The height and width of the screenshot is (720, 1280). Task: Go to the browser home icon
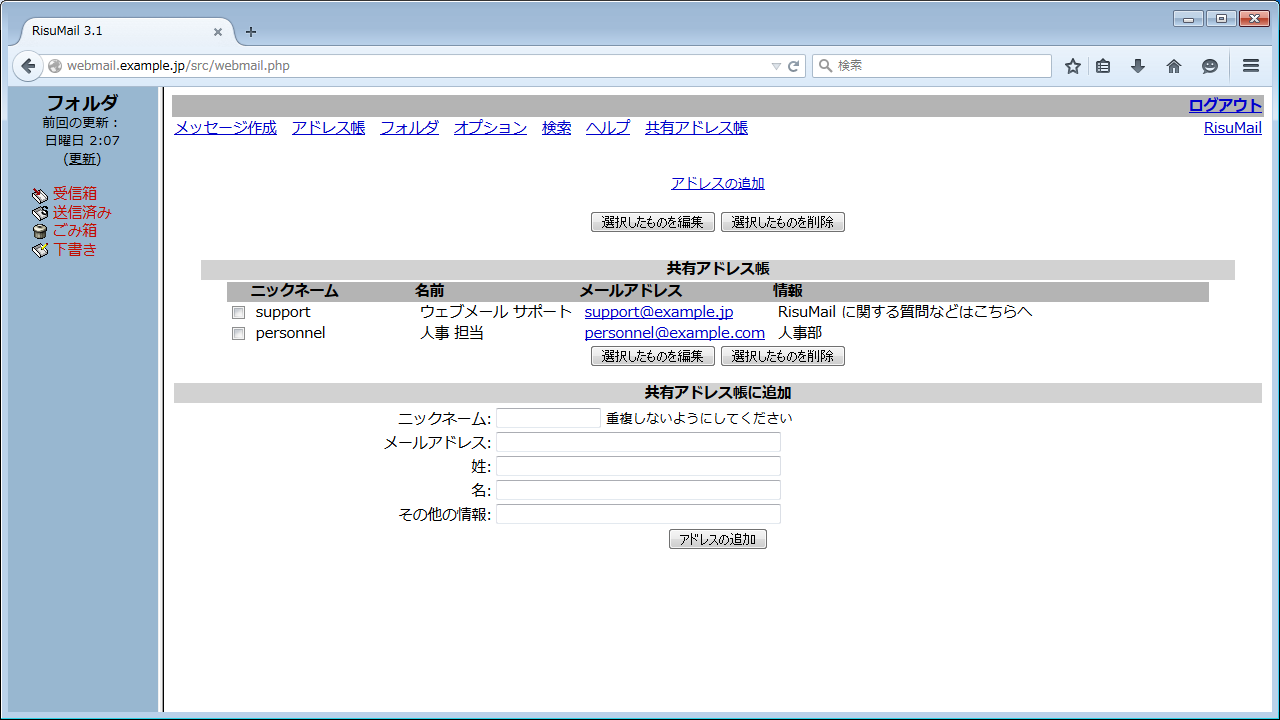1174,66
